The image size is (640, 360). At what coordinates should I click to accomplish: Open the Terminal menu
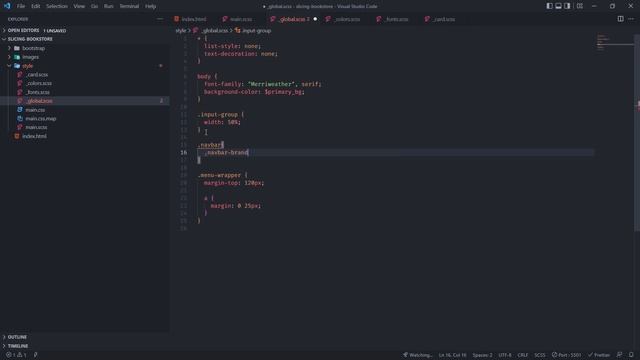tap(129, 6)
